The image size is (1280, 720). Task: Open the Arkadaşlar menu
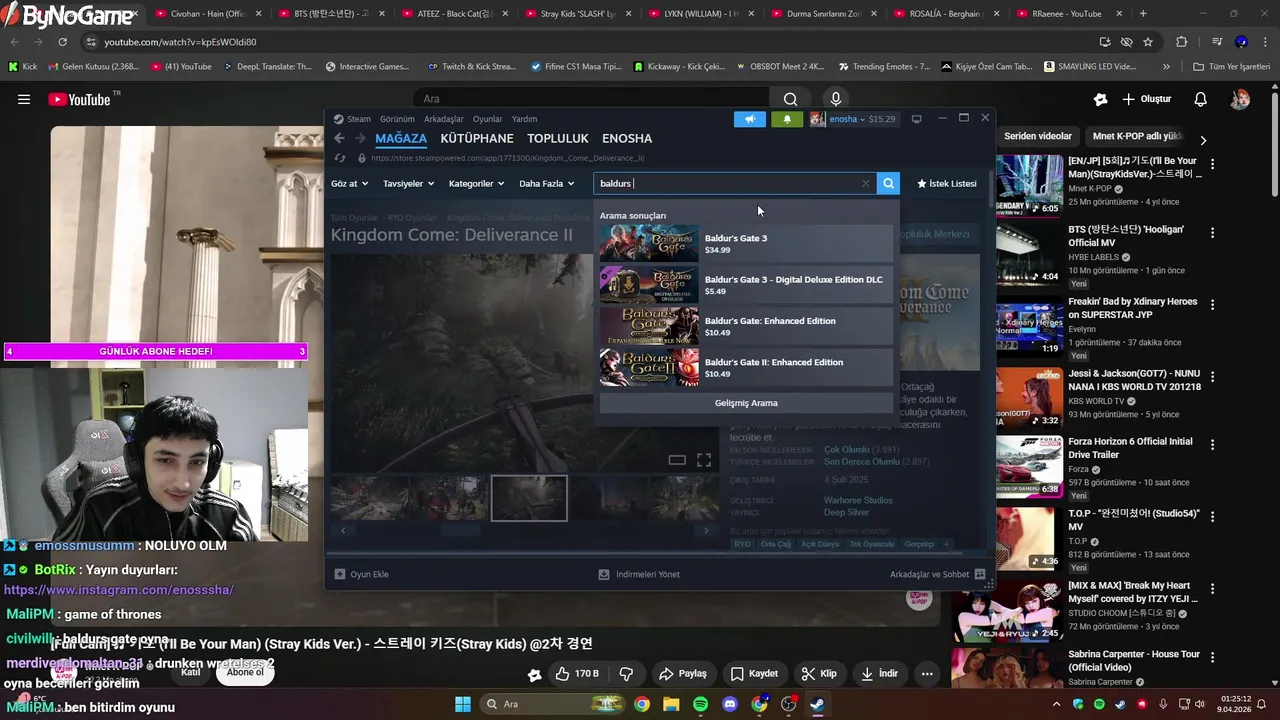(x=444, y=119)
